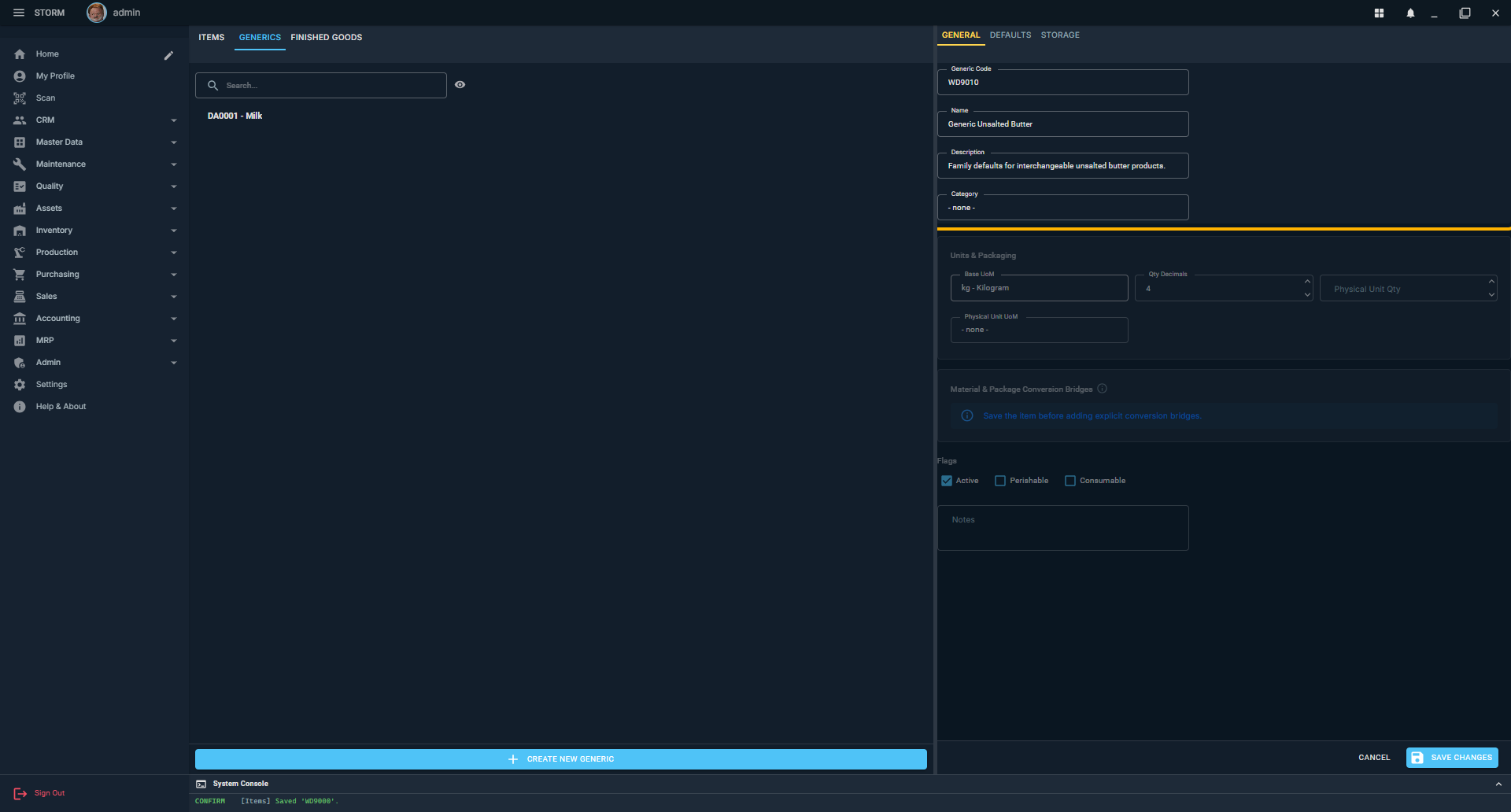
Task: Toggle the eye visibility icon near search
Action: click(x=460, y=85)
